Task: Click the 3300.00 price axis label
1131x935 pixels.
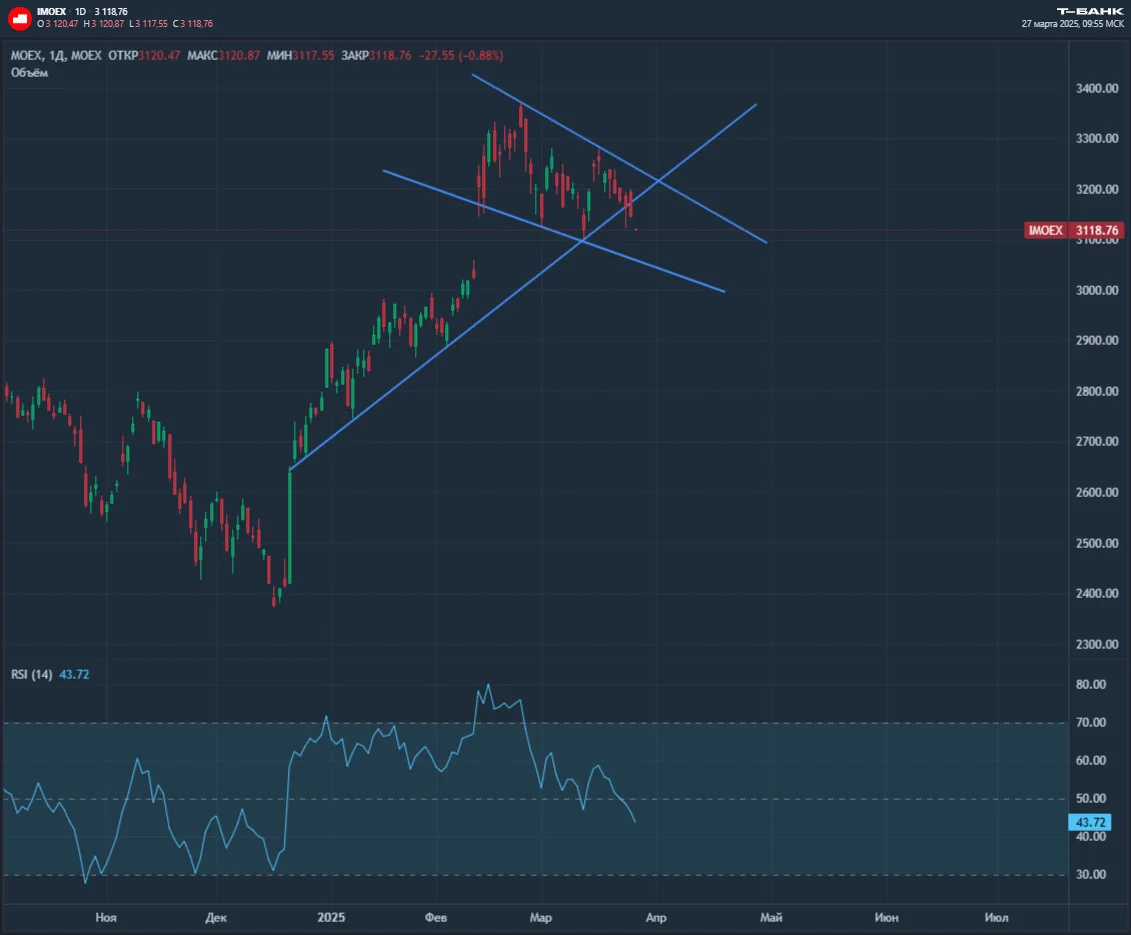Action: coord(1097,139)
